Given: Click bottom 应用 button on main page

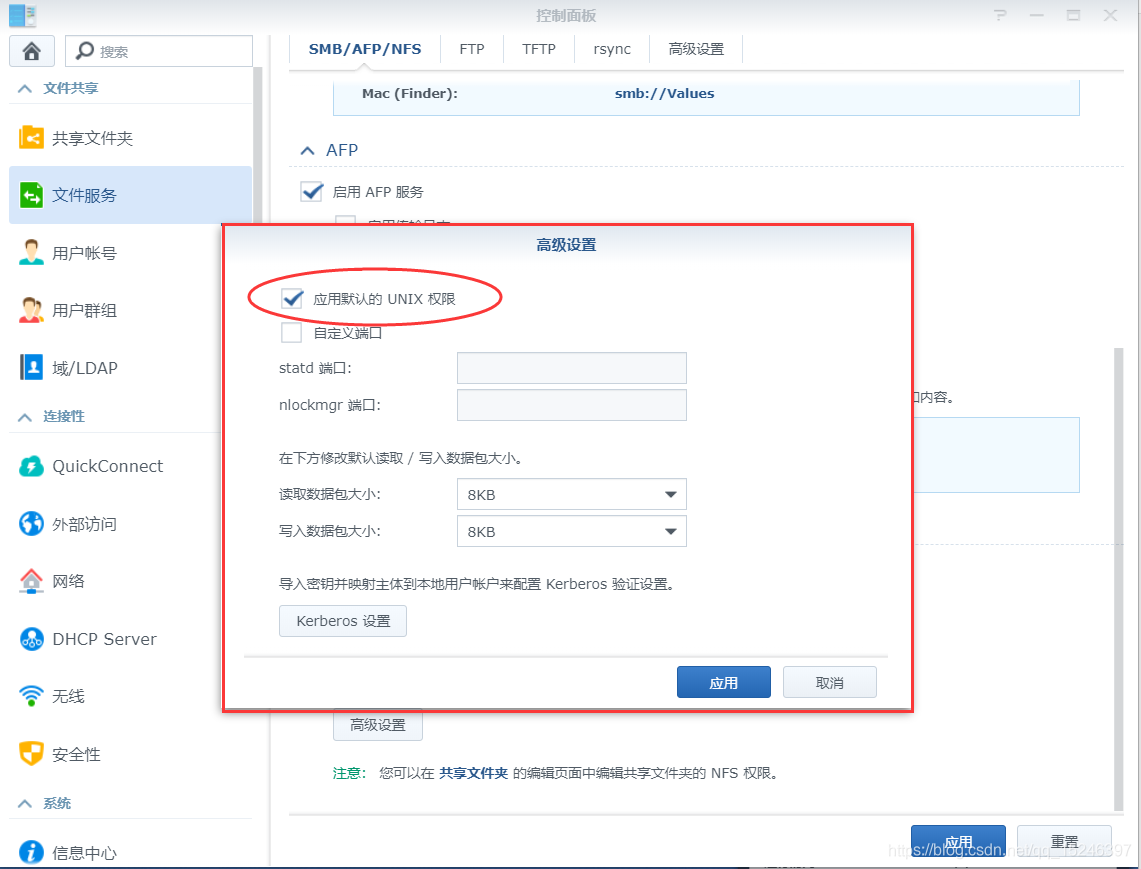Looking at the screenshot, I should (x=958, y=841).
